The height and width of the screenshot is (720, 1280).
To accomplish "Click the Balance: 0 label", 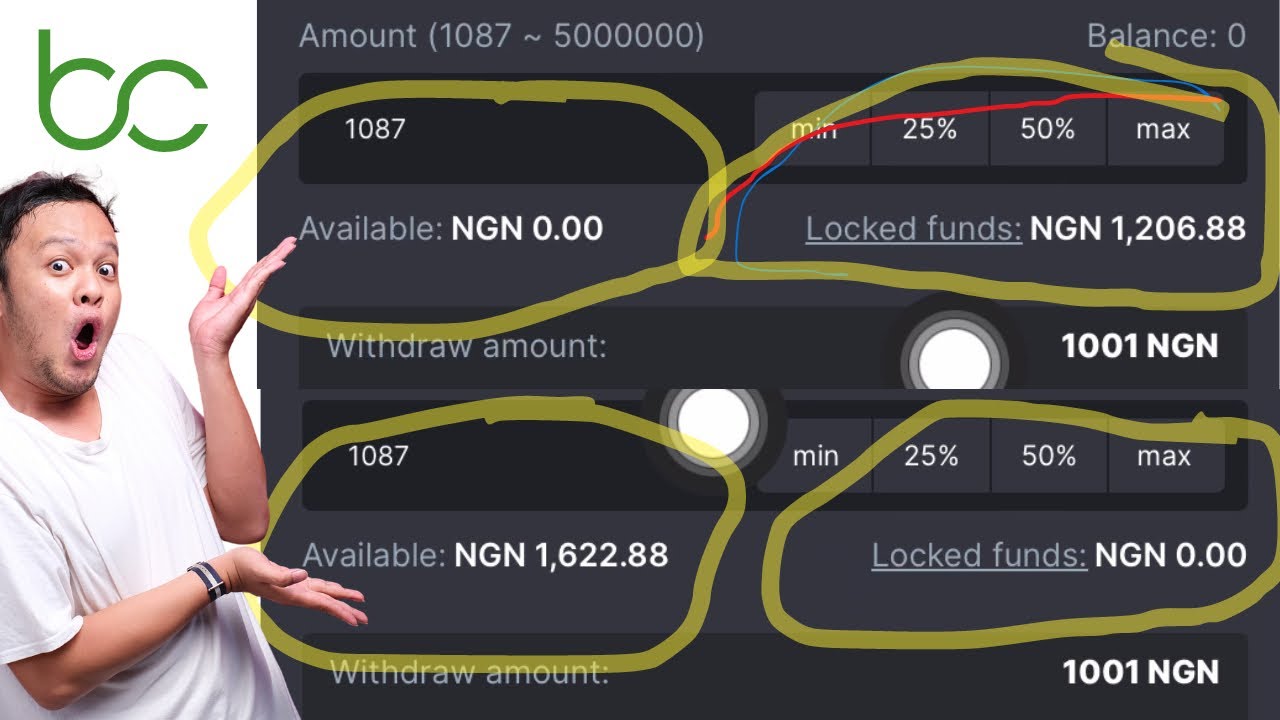I will (1166, 36).
